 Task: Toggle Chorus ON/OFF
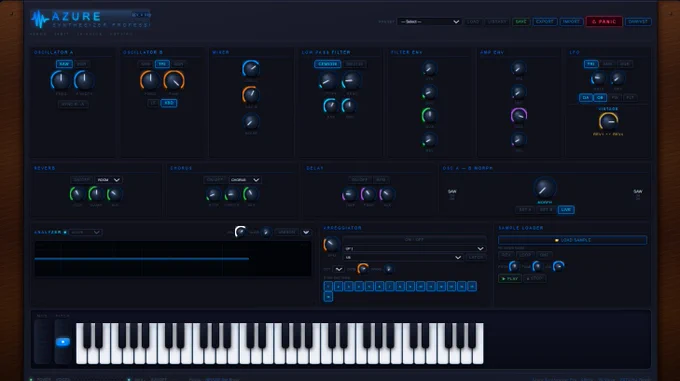214,180
